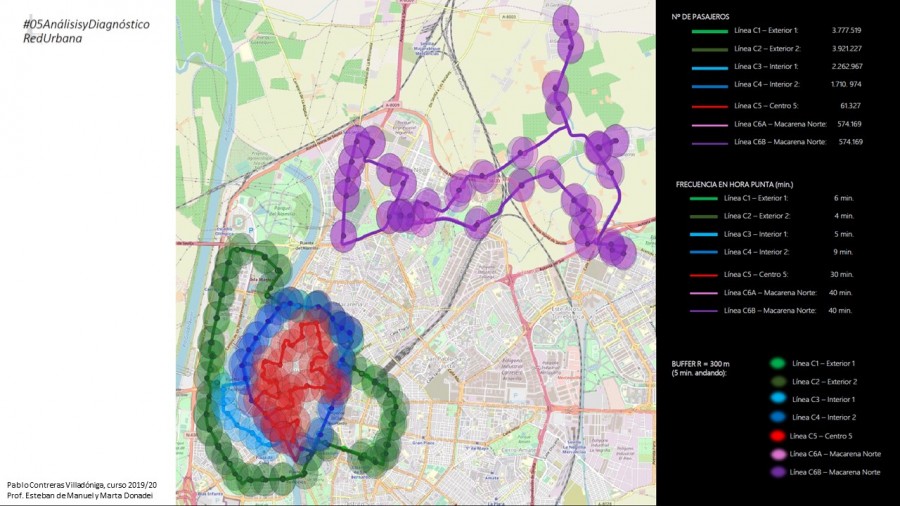Viewport: 900px width, 506px height.
Task: Select the light blue Línea C3 buffer circle
Action: coord(777,399)
